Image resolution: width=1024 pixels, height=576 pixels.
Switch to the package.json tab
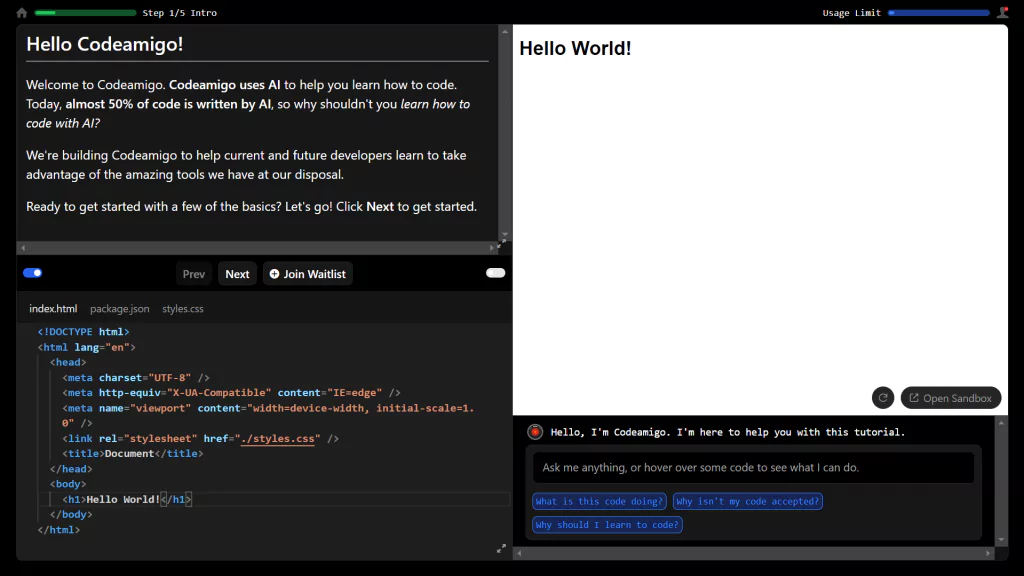[120, 309]
